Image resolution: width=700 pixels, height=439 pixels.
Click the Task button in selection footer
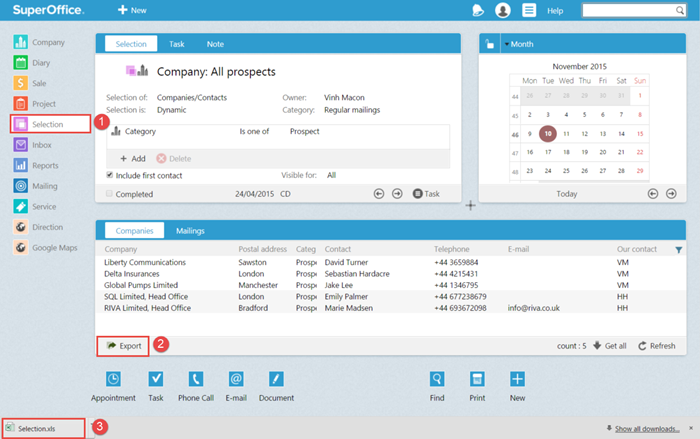(426, 194)
